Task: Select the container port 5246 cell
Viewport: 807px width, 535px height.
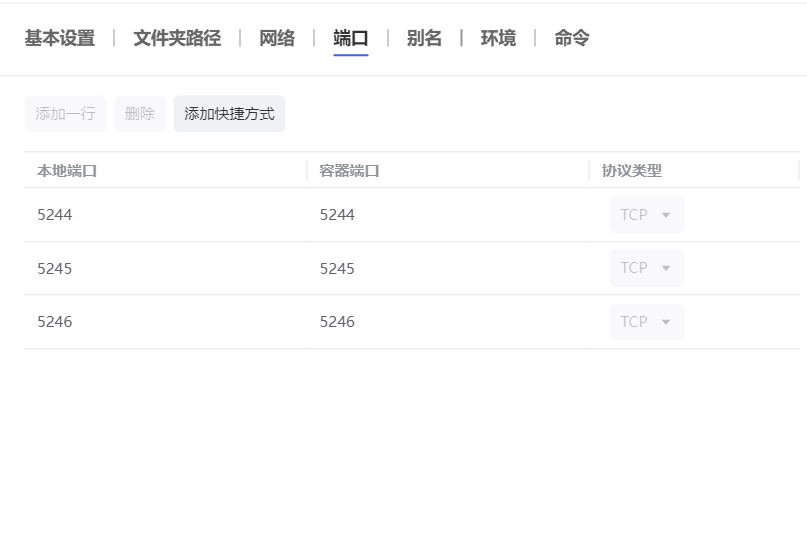Action: (338, 322)
